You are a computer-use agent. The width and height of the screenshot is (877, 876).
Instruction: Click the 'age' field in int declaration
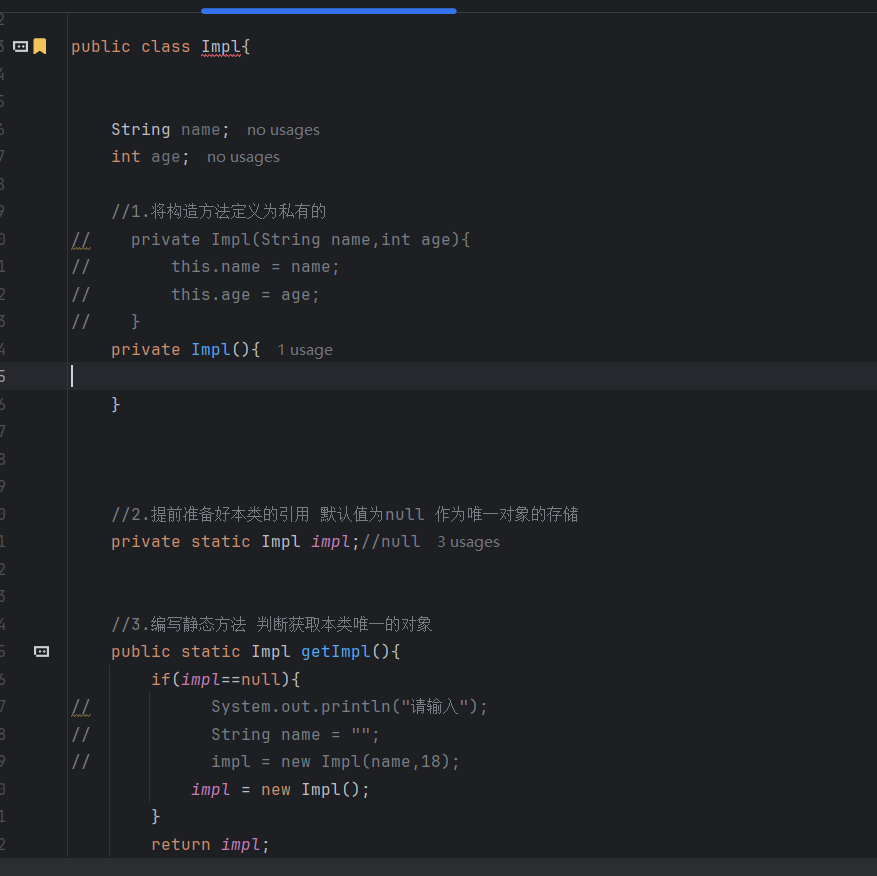click(x=165, y=157)
